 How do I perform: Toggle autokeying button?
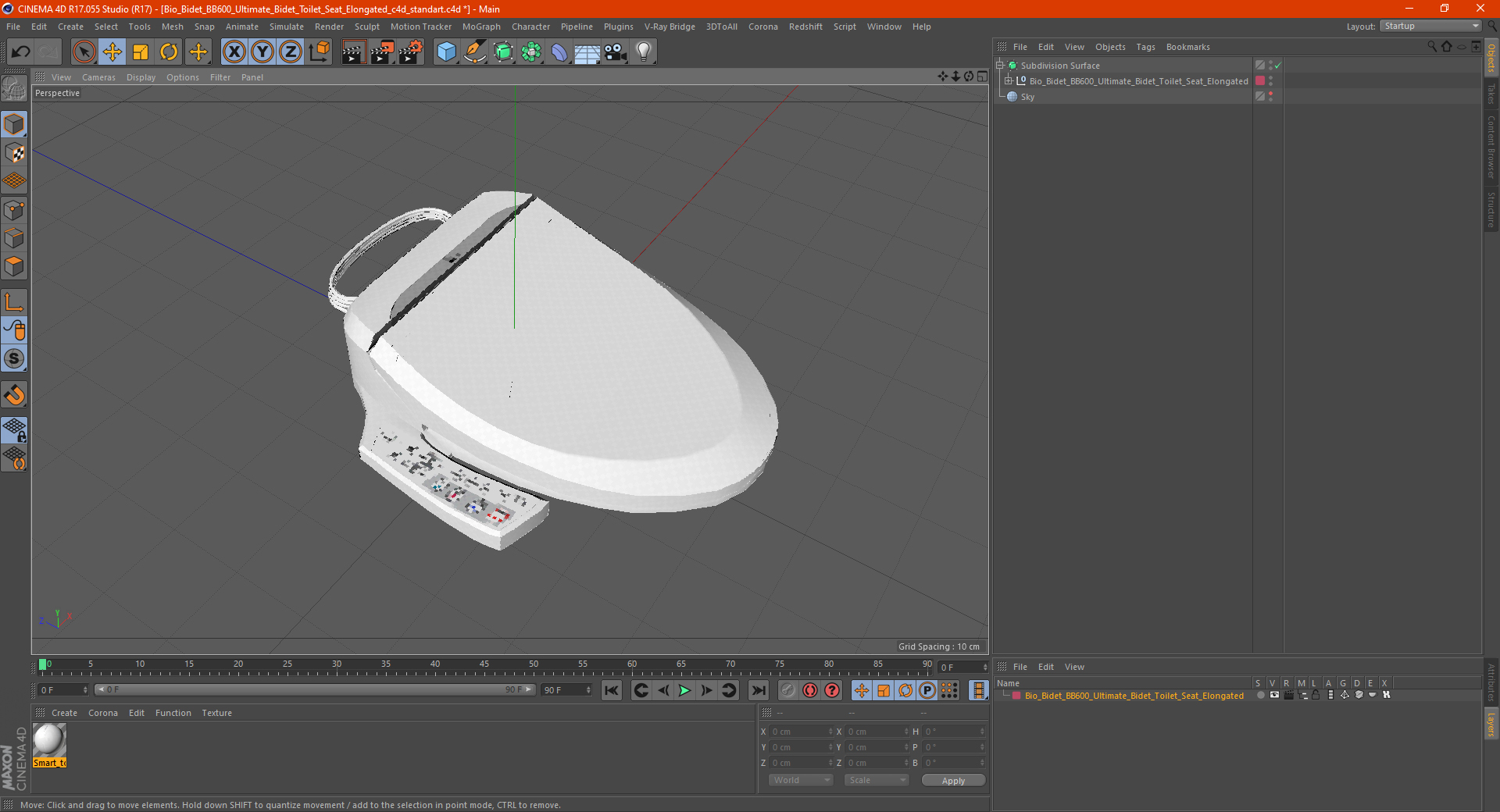(x=810, y=690)
